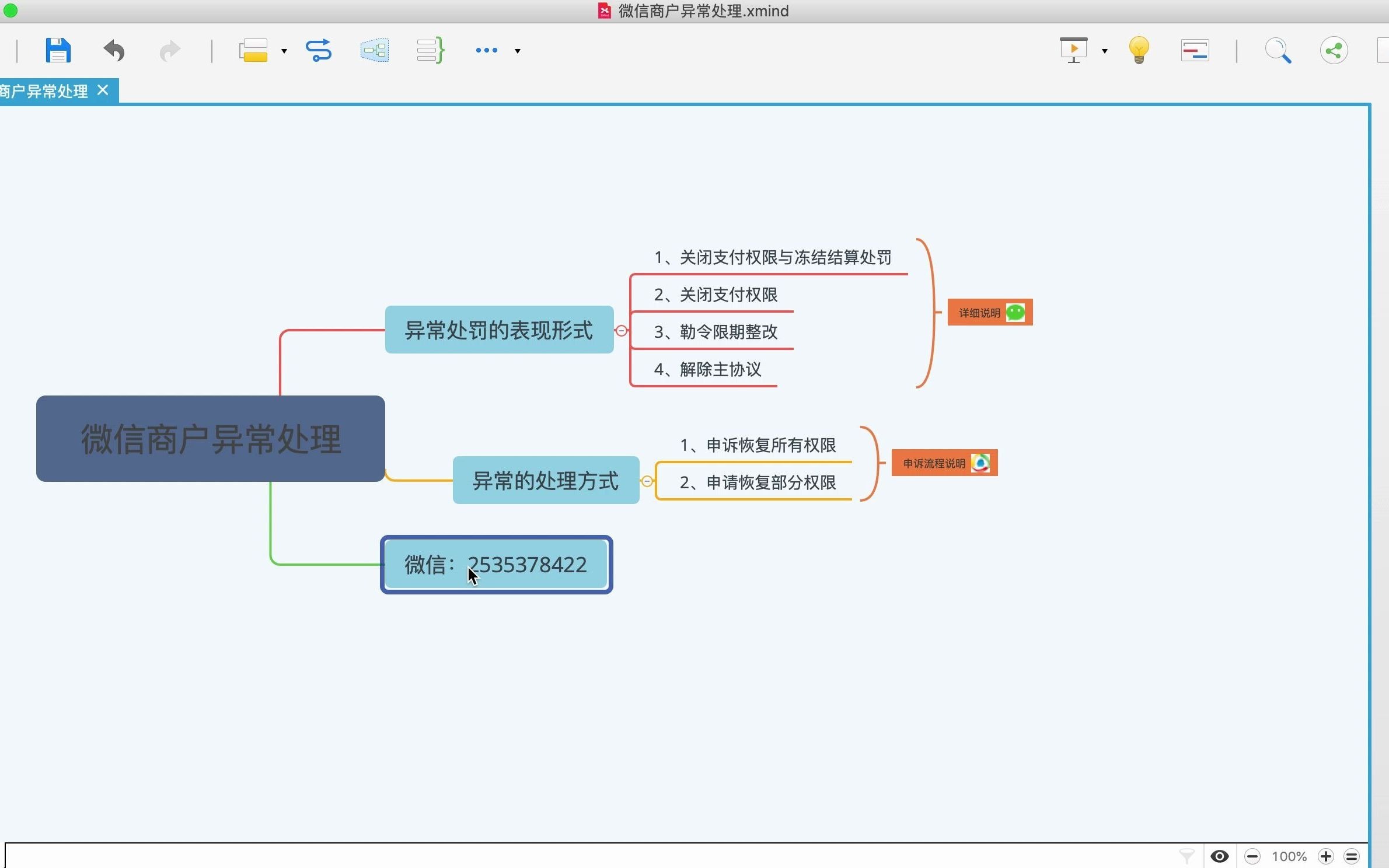Open the topic insert dropdown arrow

tap(284, 51)
